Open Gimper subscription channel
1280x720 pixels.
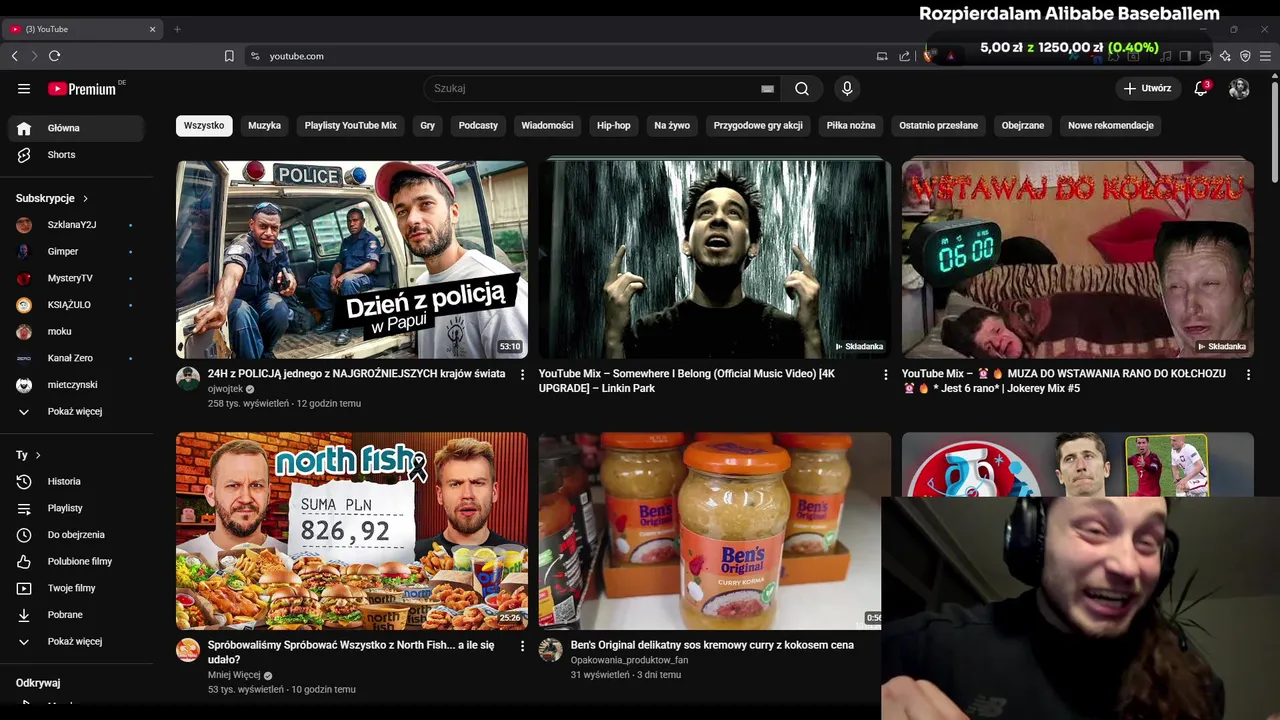(78, 252)
